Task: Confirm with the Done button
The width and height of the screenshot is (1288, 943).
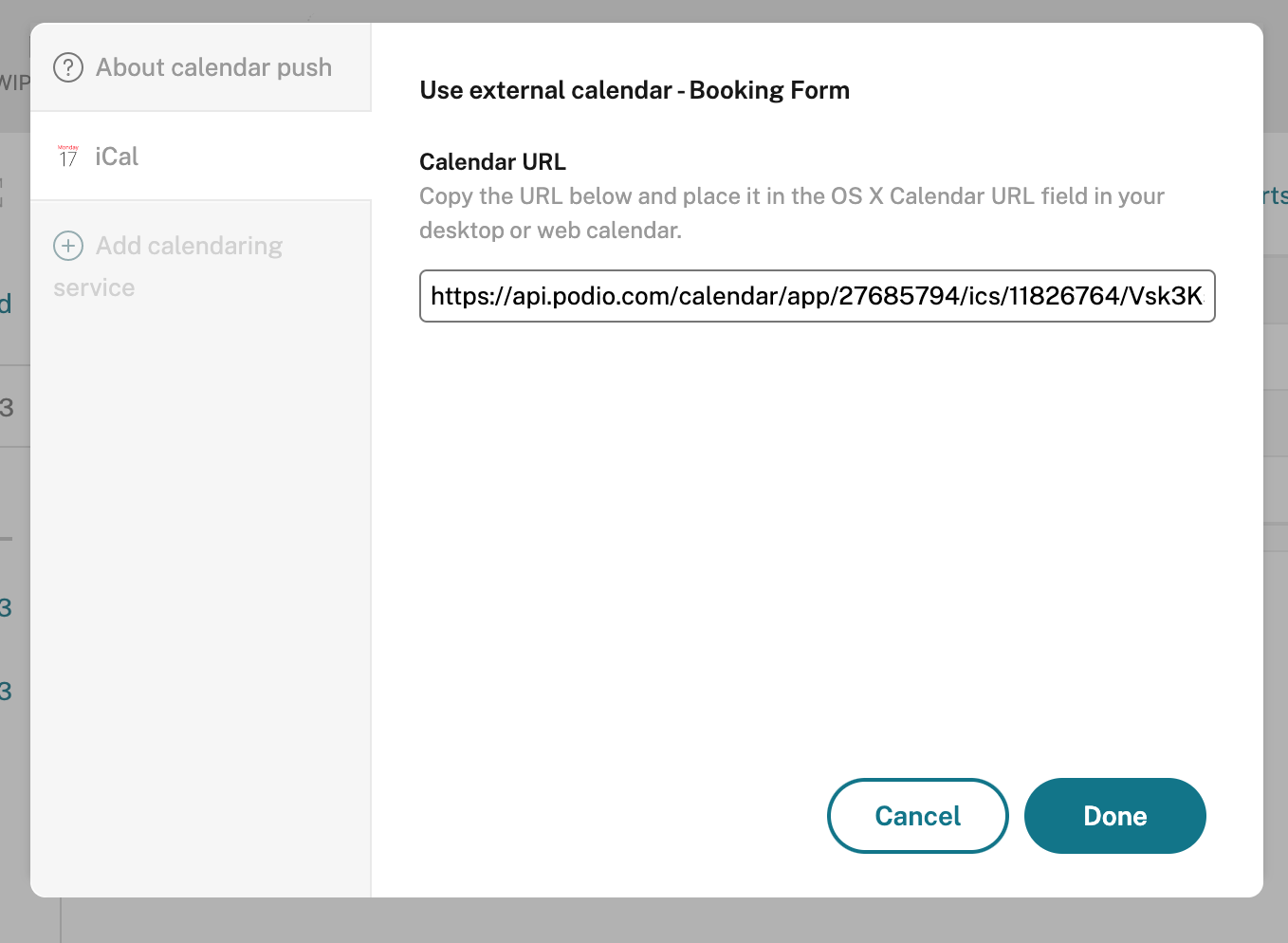Action: click(1115, 816)
